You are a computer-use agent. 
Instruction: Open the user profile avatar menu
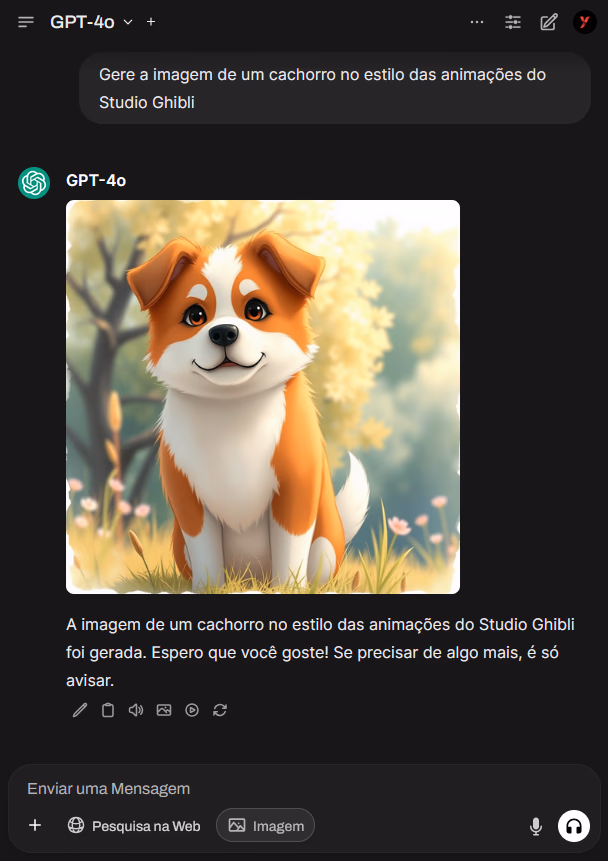[584, 22]
